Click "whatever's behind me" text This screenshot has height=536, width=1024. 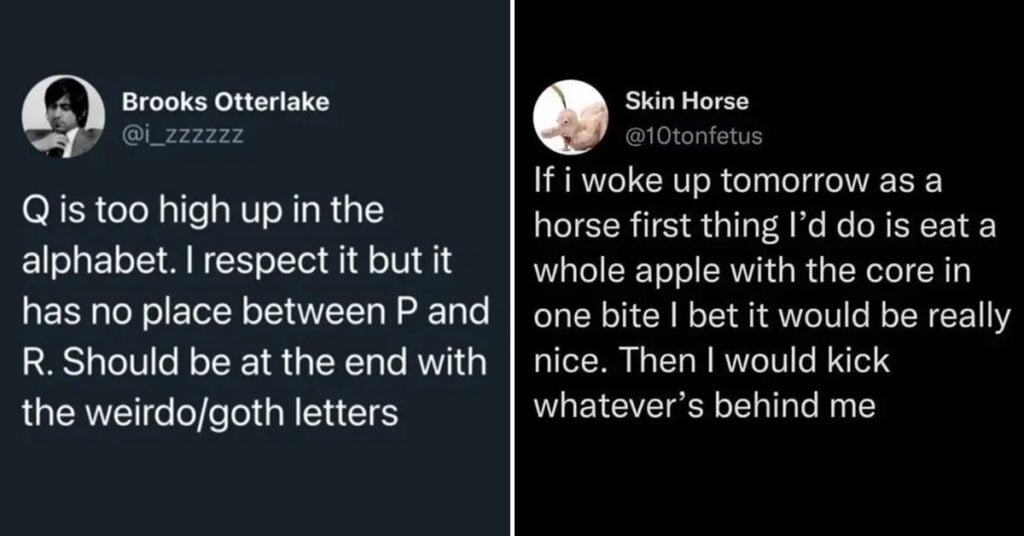(x=706, y=405)
